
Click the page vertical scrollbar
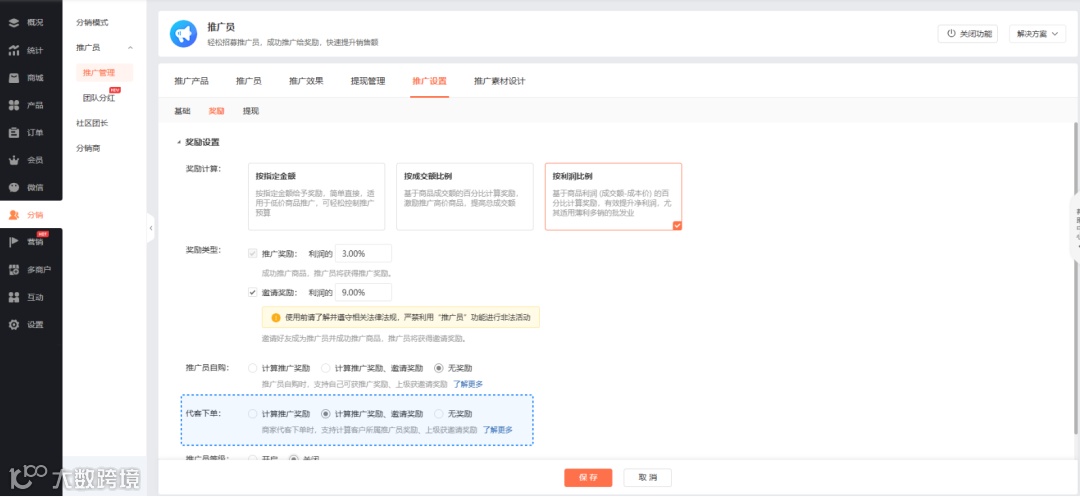pos(1077,278)
